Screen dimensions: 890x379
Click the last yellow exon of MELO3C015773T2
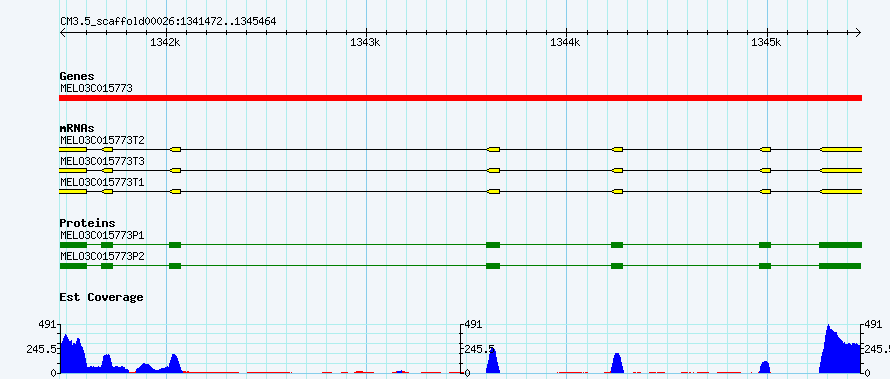841,149
